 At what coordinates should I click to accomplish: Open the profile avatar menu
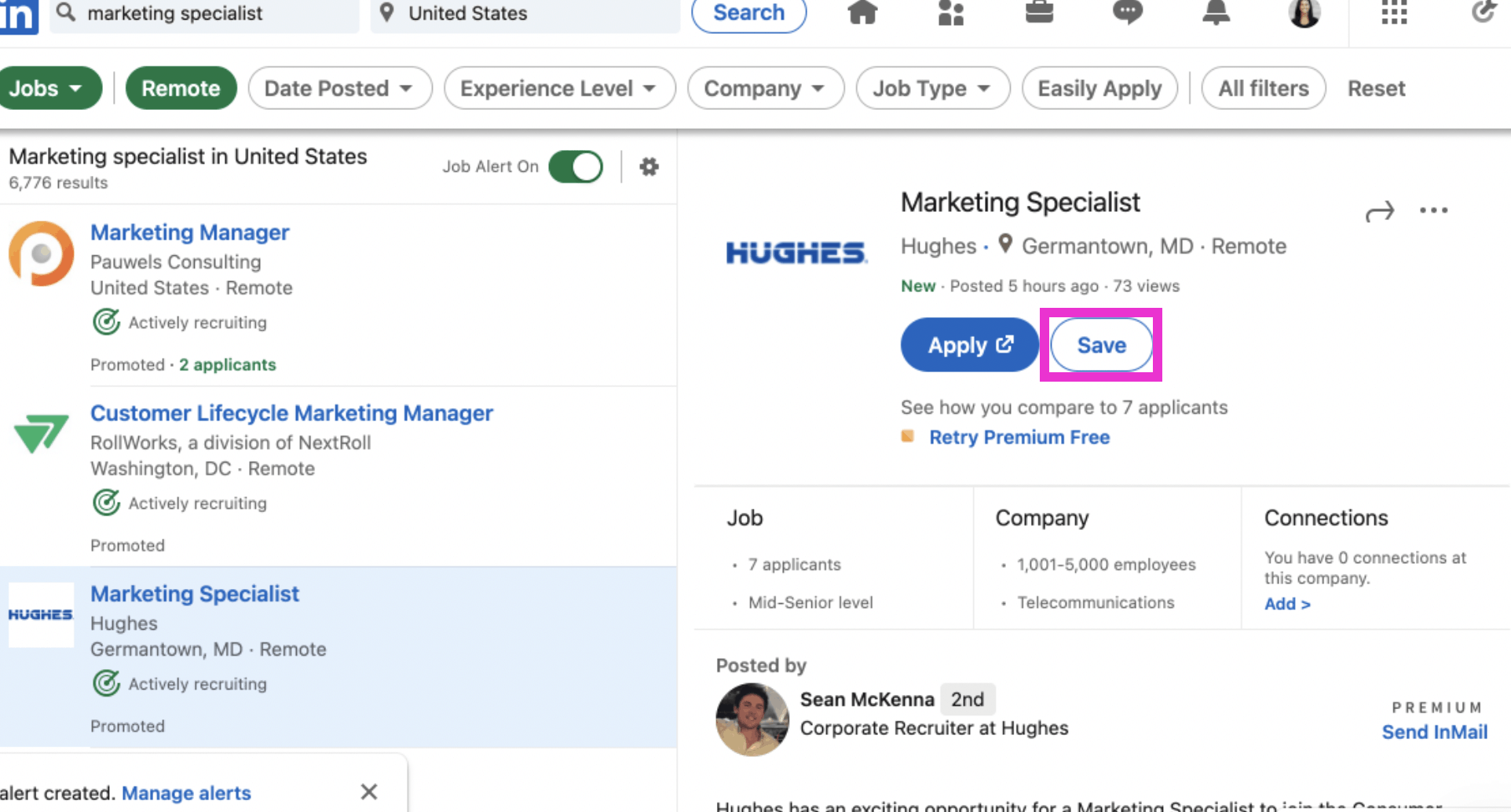click(x=1304, y=13)
